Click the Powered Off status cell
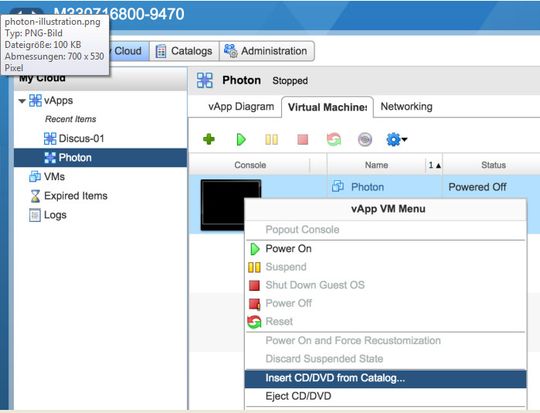This screenshot has height=413, width=540. point(477,187)
